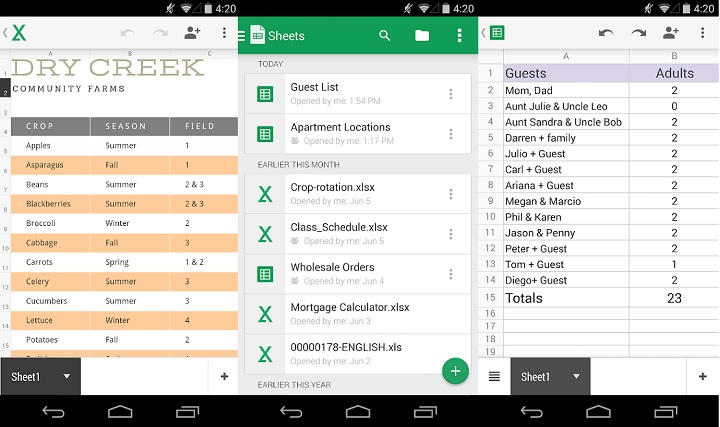Undo in the Dry Creek spreadsheet screen

click(x=128, y=33)
